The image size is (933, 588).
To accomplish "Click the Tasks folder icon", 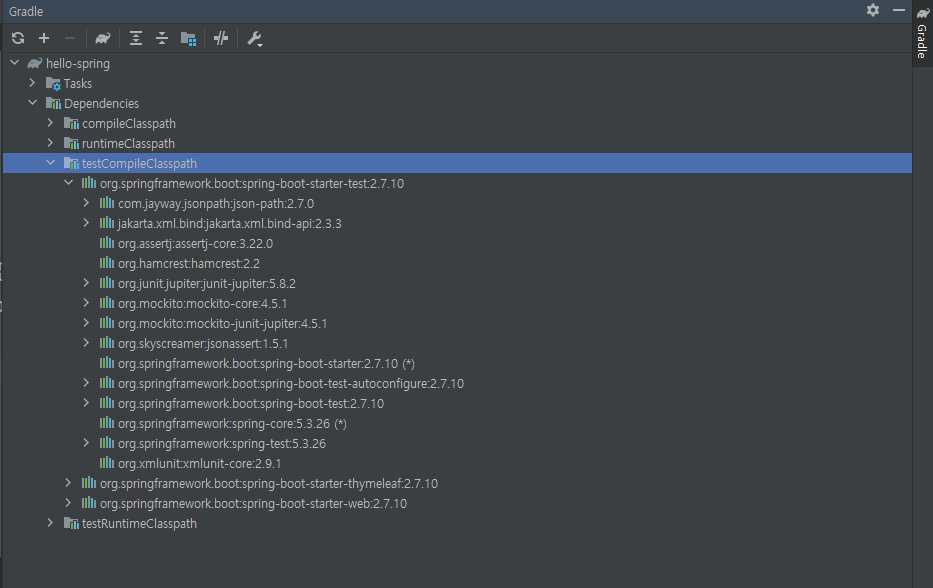I will (54, 84).
